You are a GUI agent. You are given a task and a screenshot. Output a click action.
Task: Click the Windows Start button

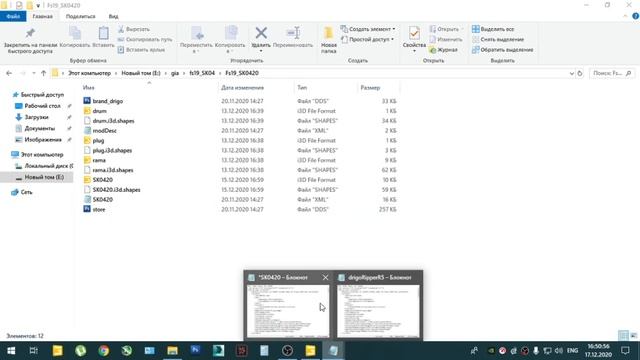click(11, 351)
